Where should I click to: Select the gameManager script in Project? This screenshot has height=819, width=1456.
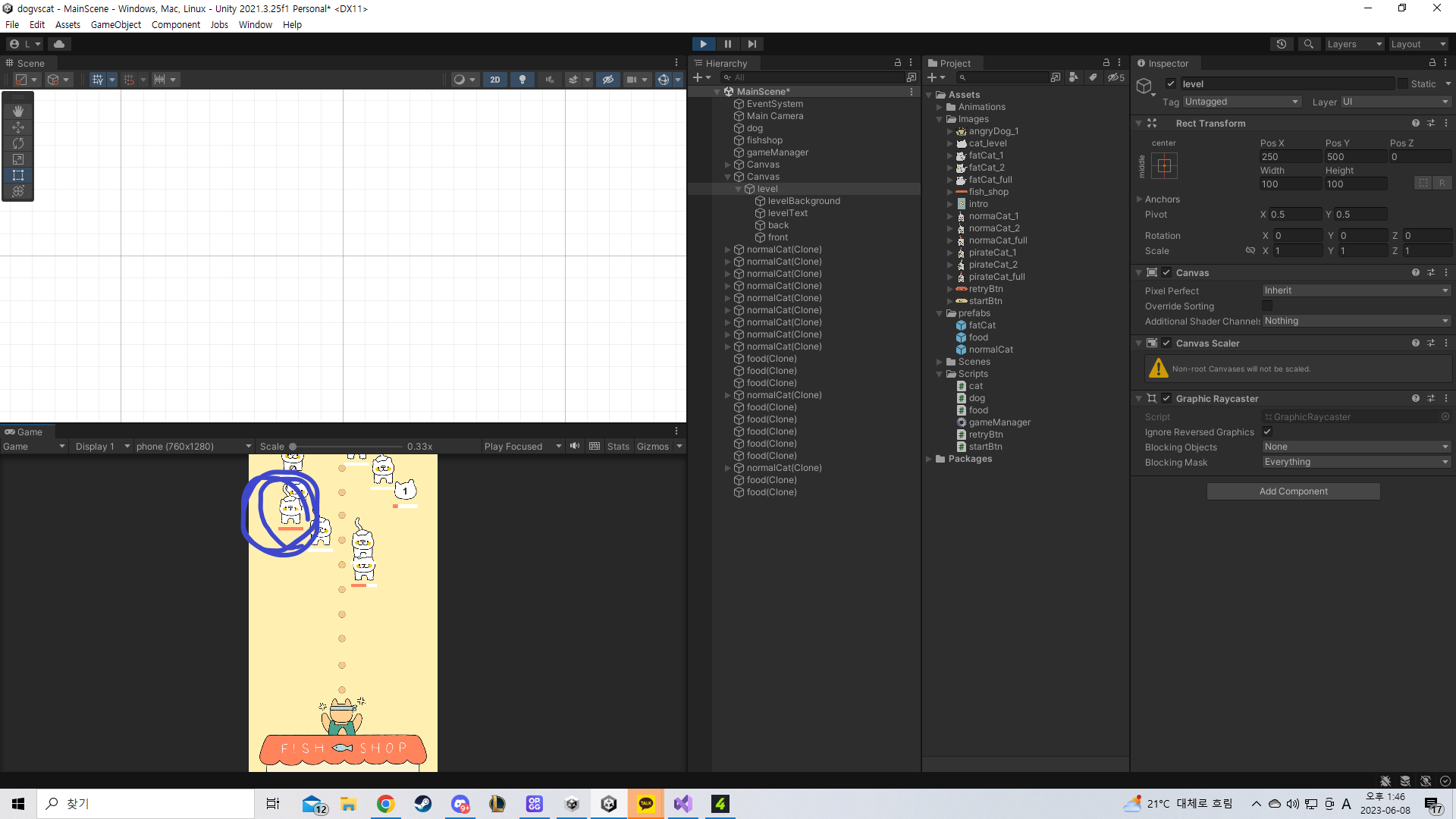[x=999, y=422]
